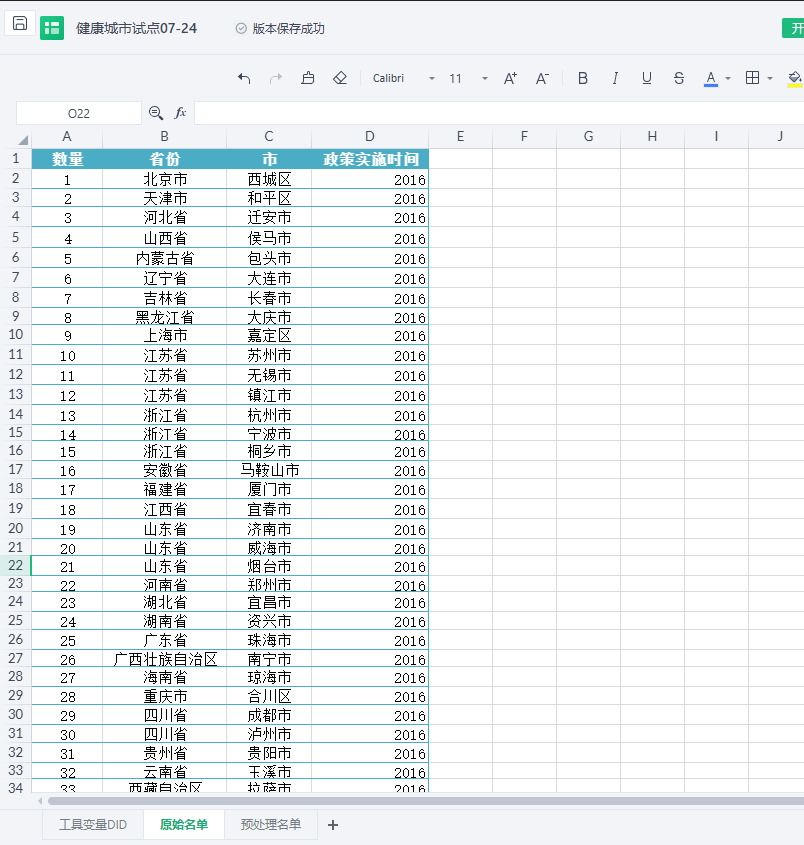The image size is (804, 845).
Task: Add a new sheet with plus icon
Action: 332,825
